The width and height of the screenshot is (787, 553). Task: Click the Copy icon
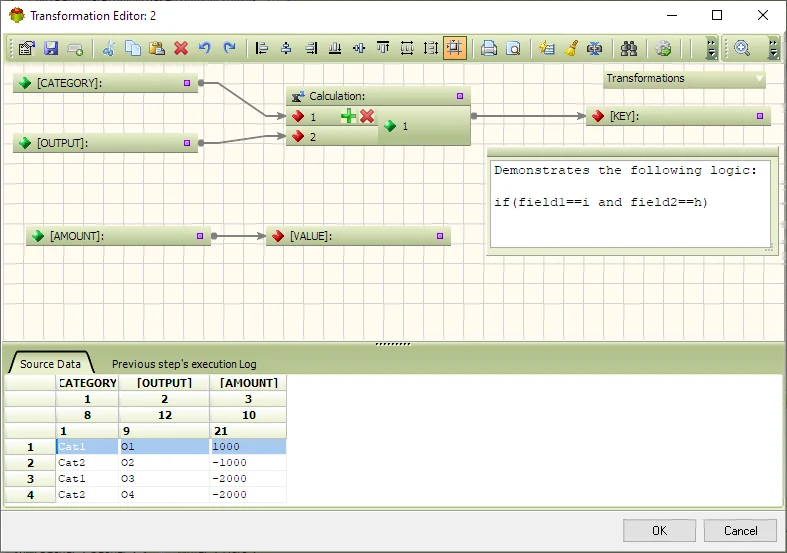(133, 48)
